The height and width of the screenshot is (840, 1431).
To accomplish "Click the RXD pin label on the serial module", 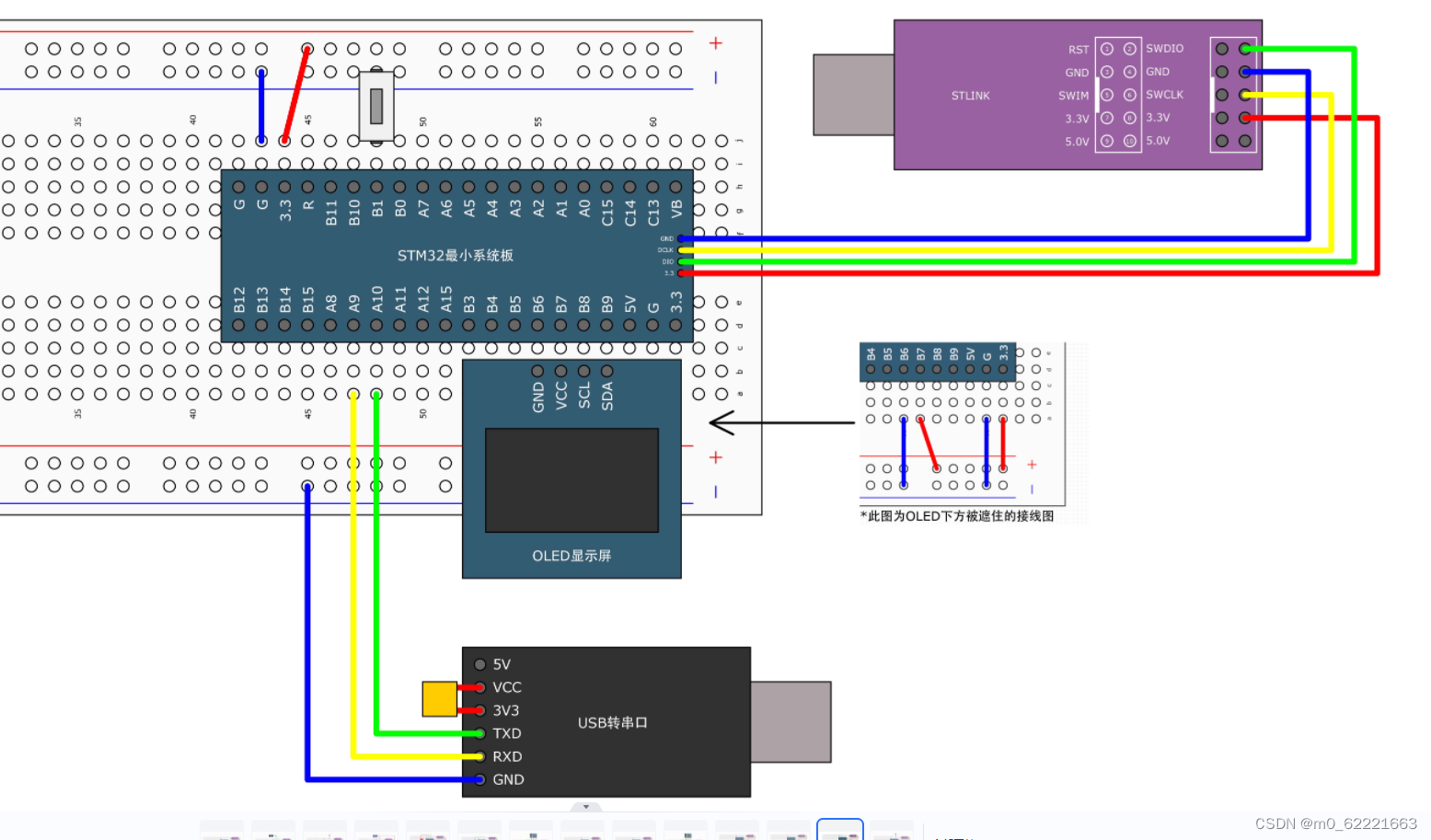I will (507, 756).
